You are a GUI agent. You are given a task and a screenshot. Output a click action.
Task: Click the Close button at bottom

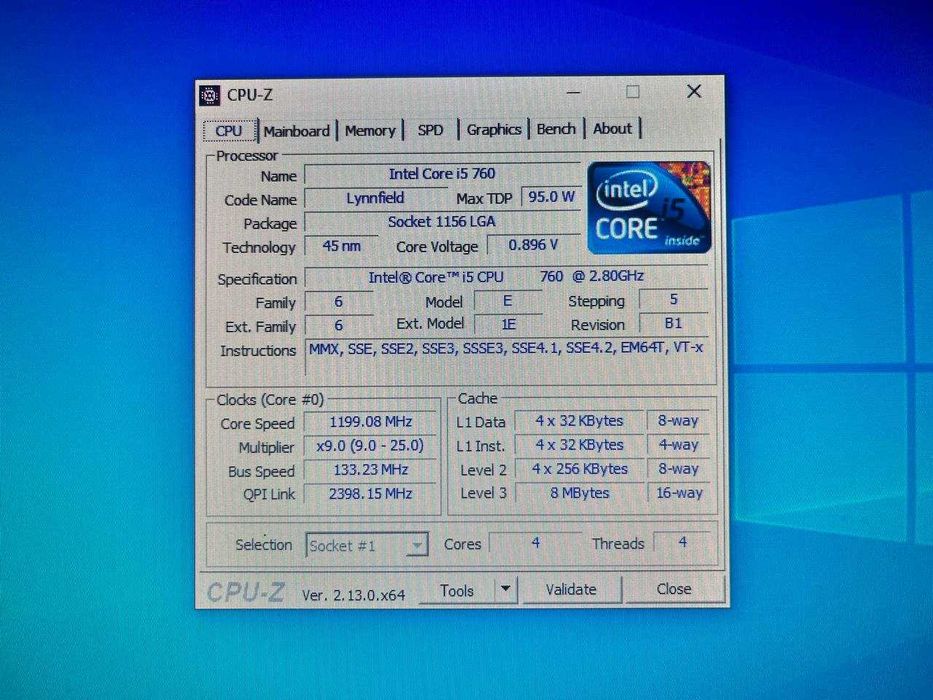coord(674,589)
